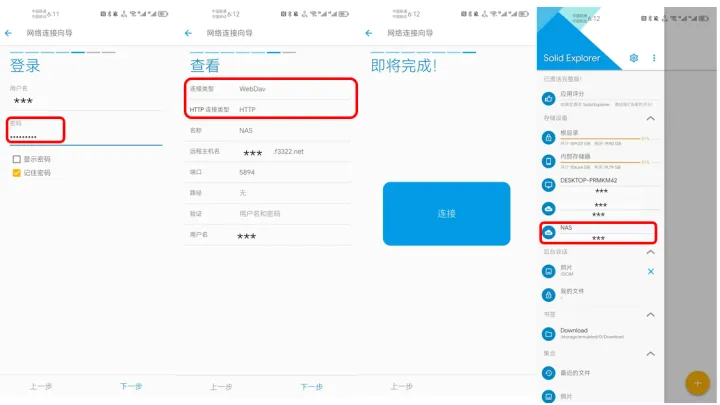Collapse the 集合 section chevron

pyautogui.click(x=650, y=353)
